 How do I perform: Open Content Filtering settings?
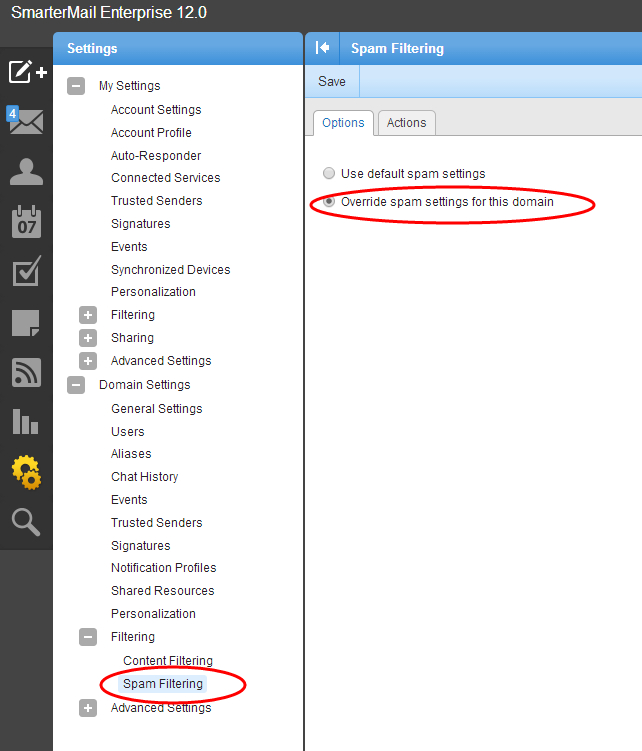(x=167, y=661)
